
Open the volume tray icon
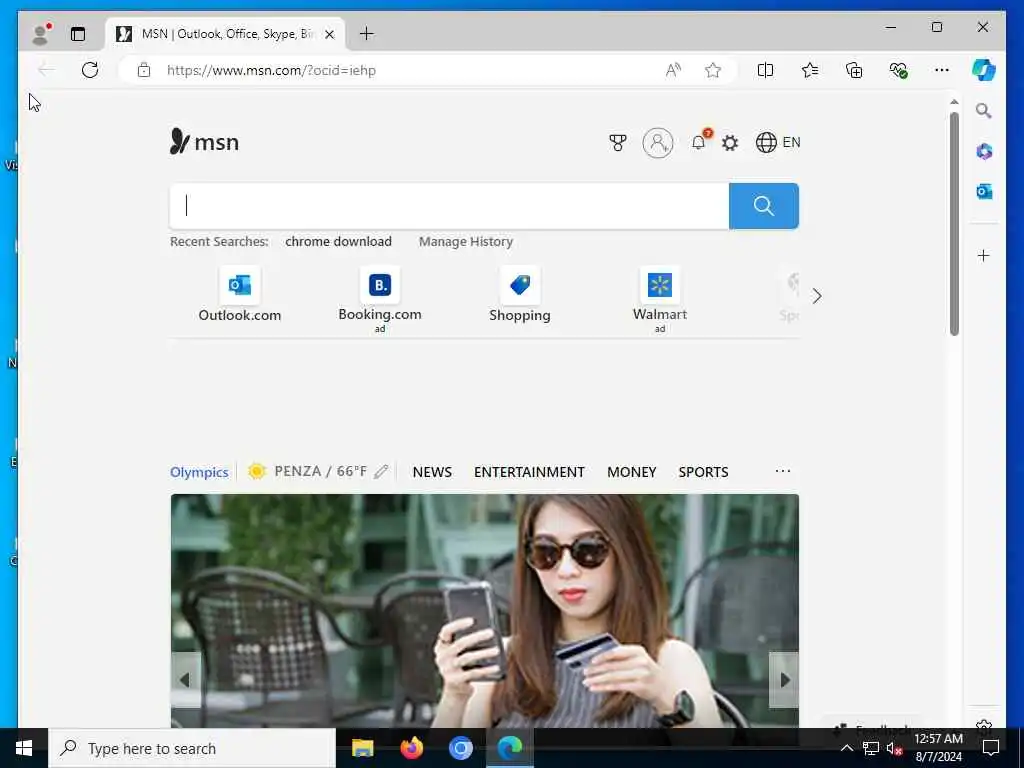pyautogui.click(x=894, y=749)
